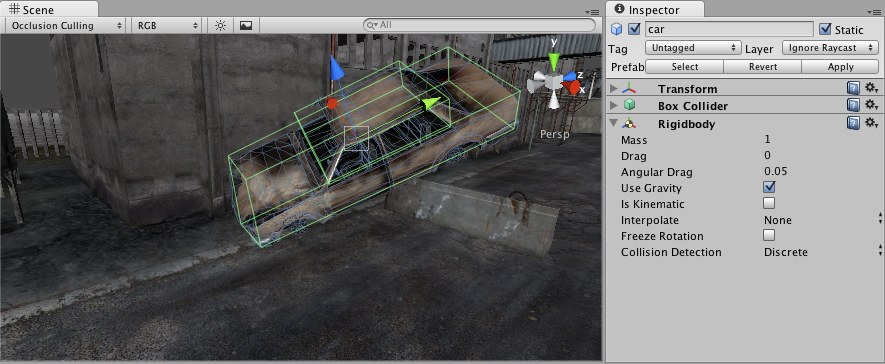Open Rigidbody gear menu
This screenshot has height=364, width=885.
point(871,123)
